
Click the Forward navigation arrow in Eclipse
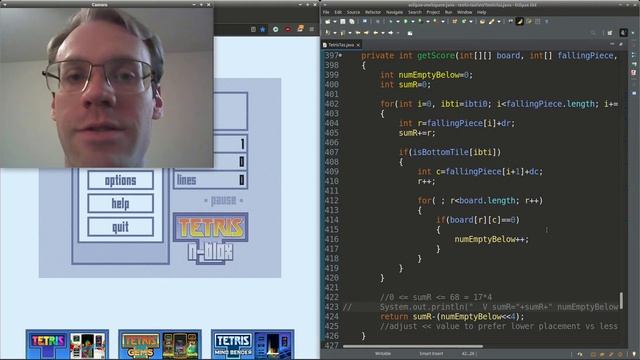[390, 33]
